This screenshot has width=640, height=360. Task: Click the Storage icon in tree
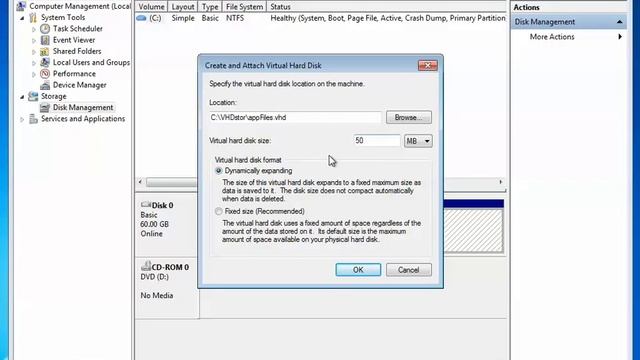(33, 96)
